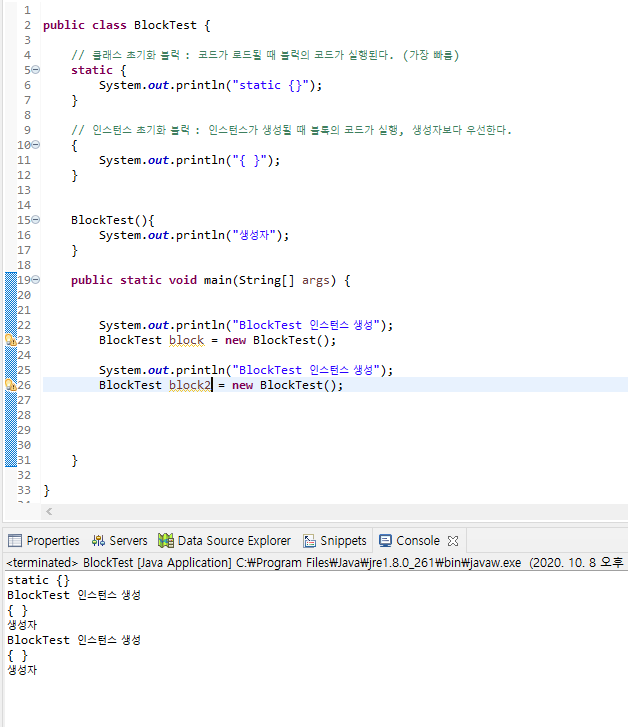Click the closing brace on line 33

click(46, 491)
